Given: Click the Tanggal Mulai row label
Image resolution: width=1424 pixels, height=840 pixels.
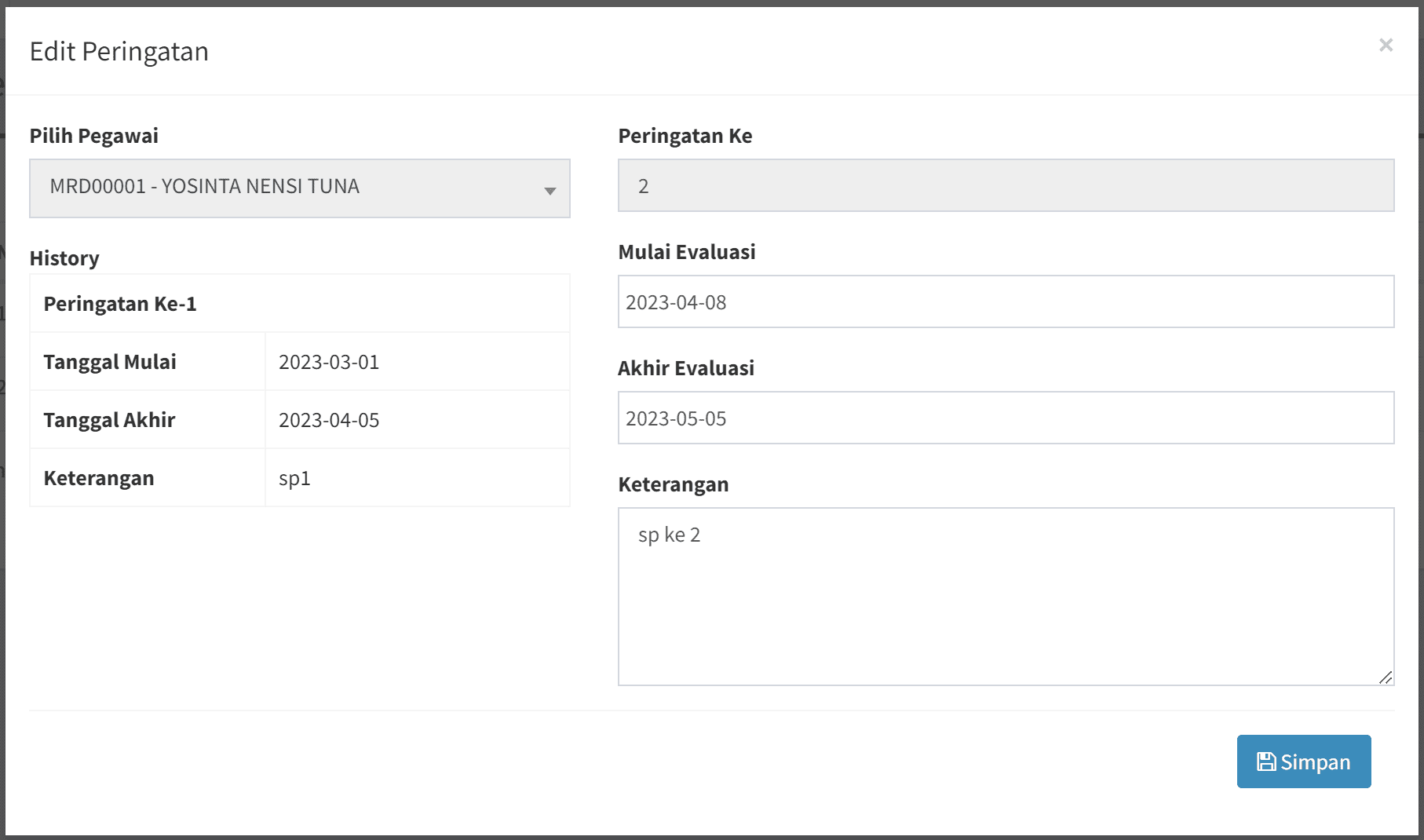Looking at the screenshot, I should click(110, 362).
